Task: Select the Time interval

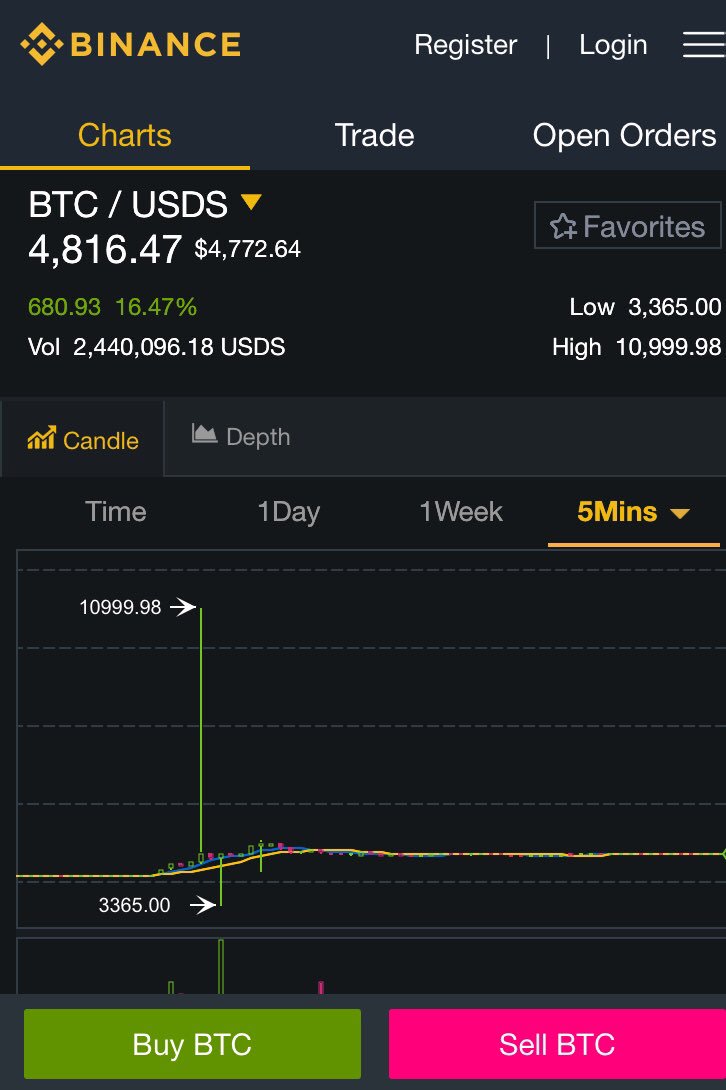Action: (x=115, y=512)
